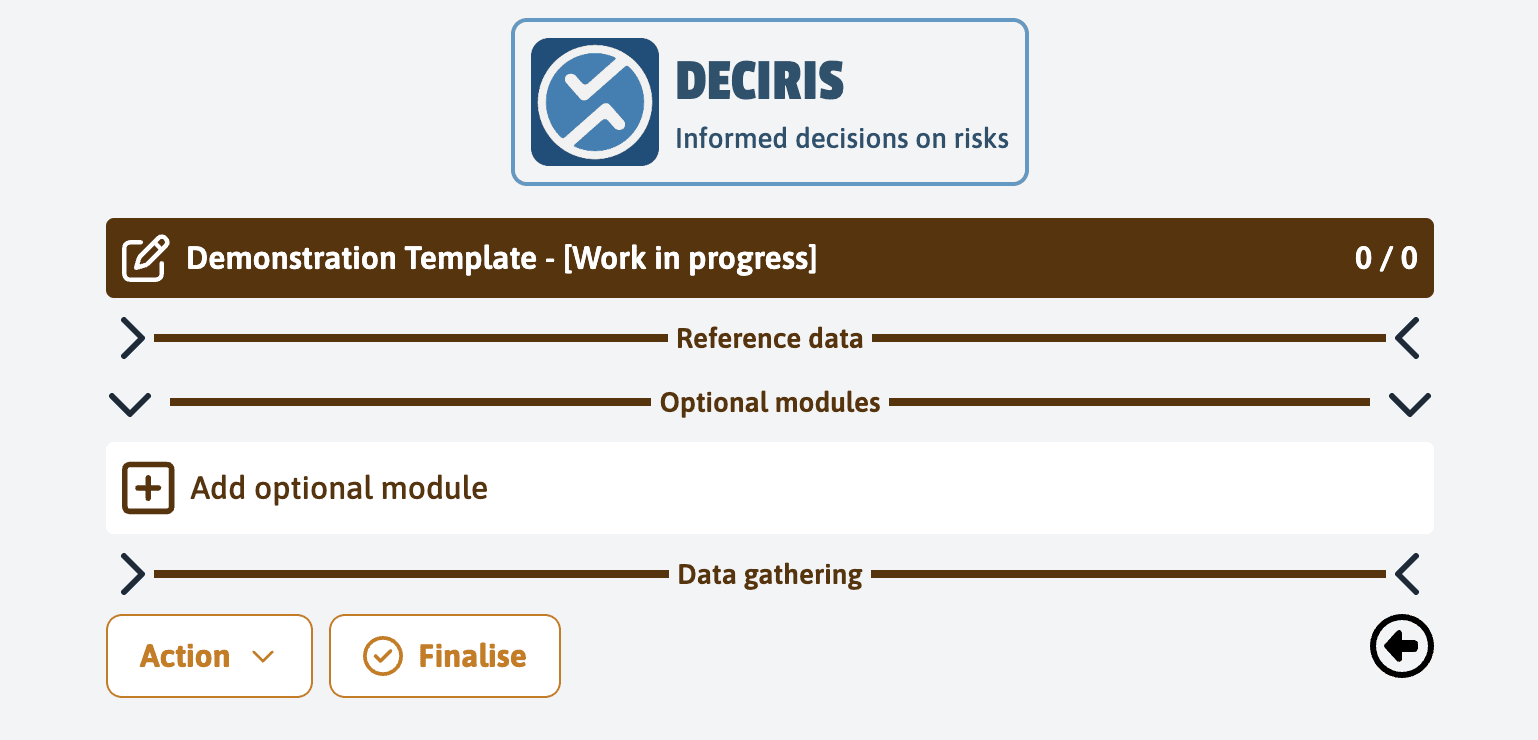The height and width of the screenshot is (740, 1538).
Task: Click the Demonstration Template title bar
Action: 500,258
